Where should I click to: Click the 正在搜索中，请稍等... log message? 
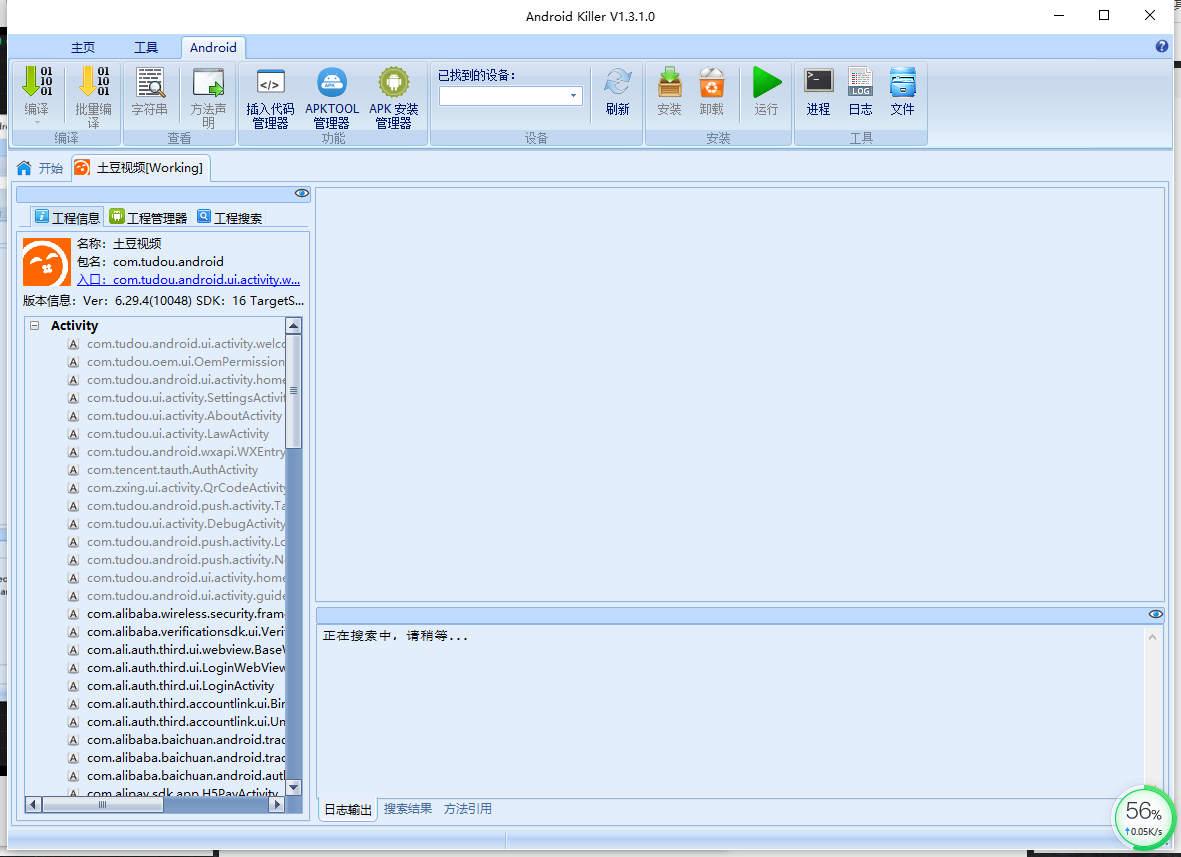[x=395, y=636]
